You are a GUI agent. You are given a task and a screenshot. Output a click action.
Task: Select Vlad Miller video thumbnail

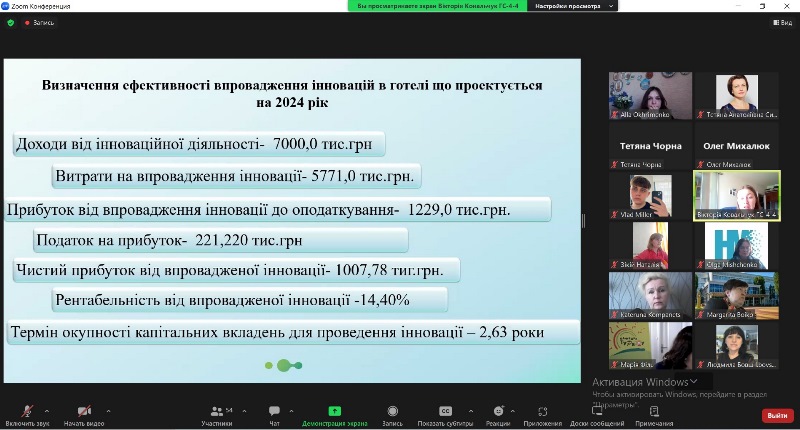point(651,195)
